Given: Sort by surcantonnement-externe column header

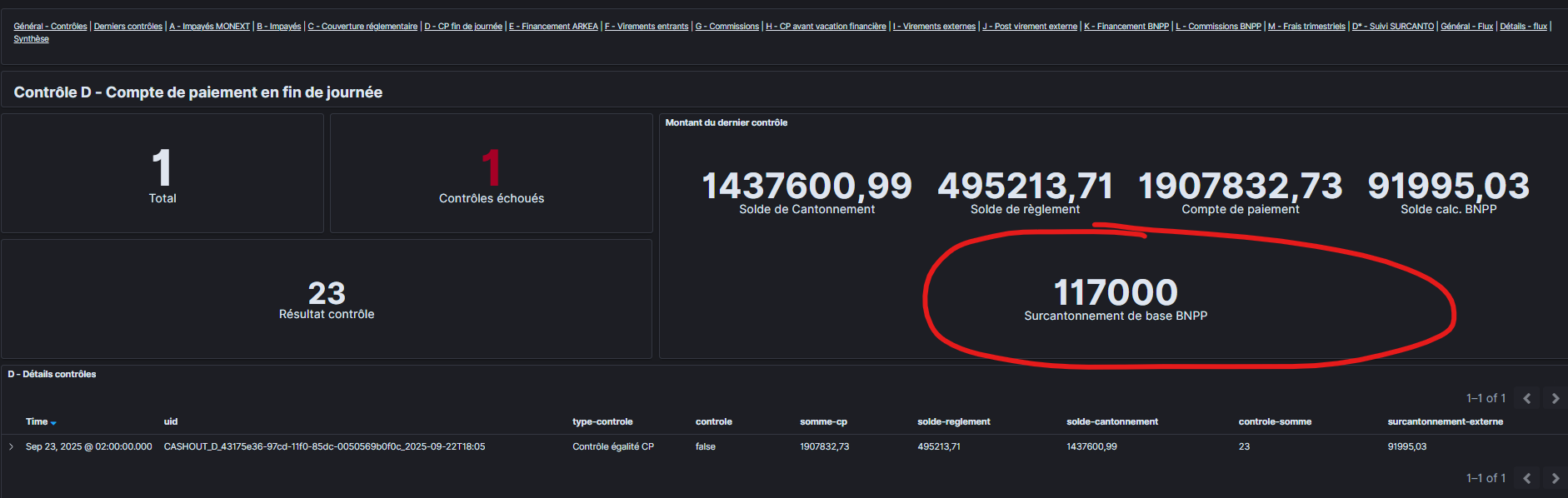Looking at the screenshot, I should click(x=1445, y=421).
